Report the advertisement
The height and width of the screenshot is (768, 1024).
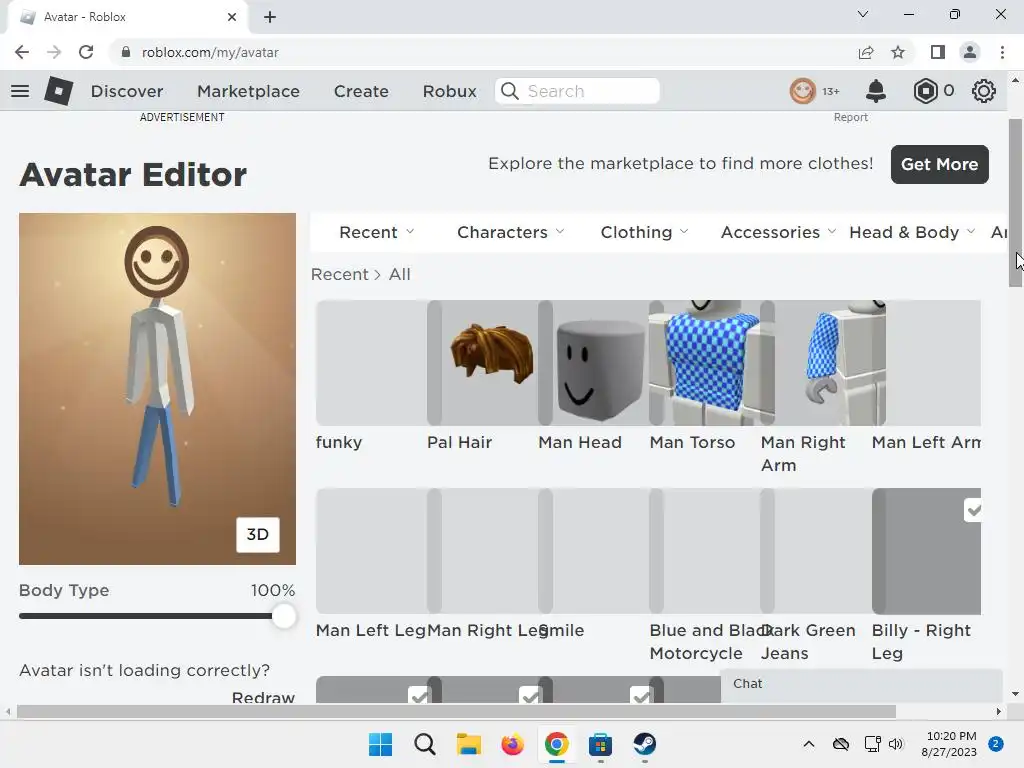[850, 117]
